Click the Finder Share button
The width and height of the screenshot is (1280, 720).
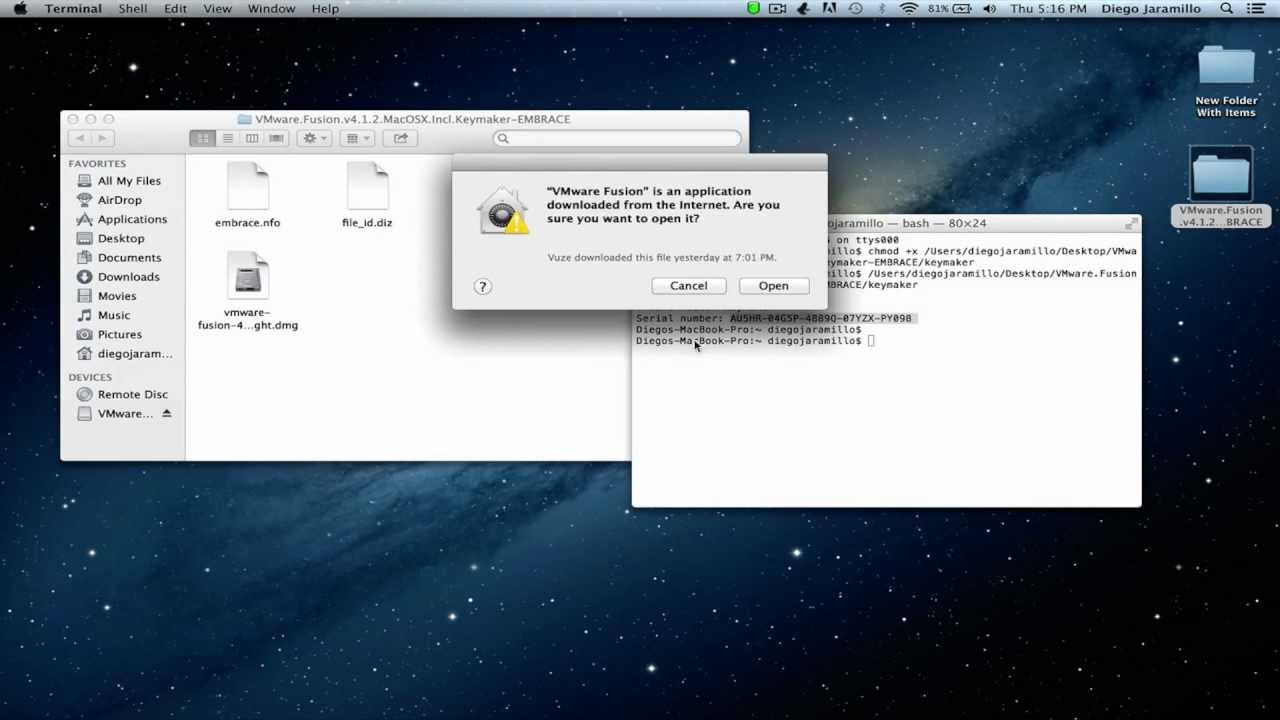400,138
